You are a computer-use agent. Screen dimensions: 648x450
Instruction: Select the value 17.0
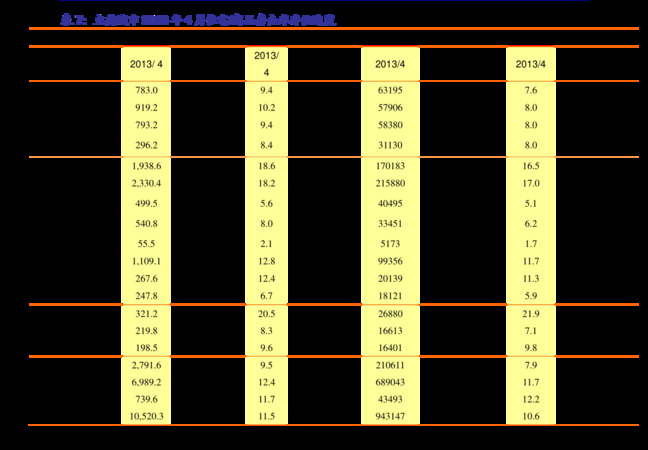(531, 183)
